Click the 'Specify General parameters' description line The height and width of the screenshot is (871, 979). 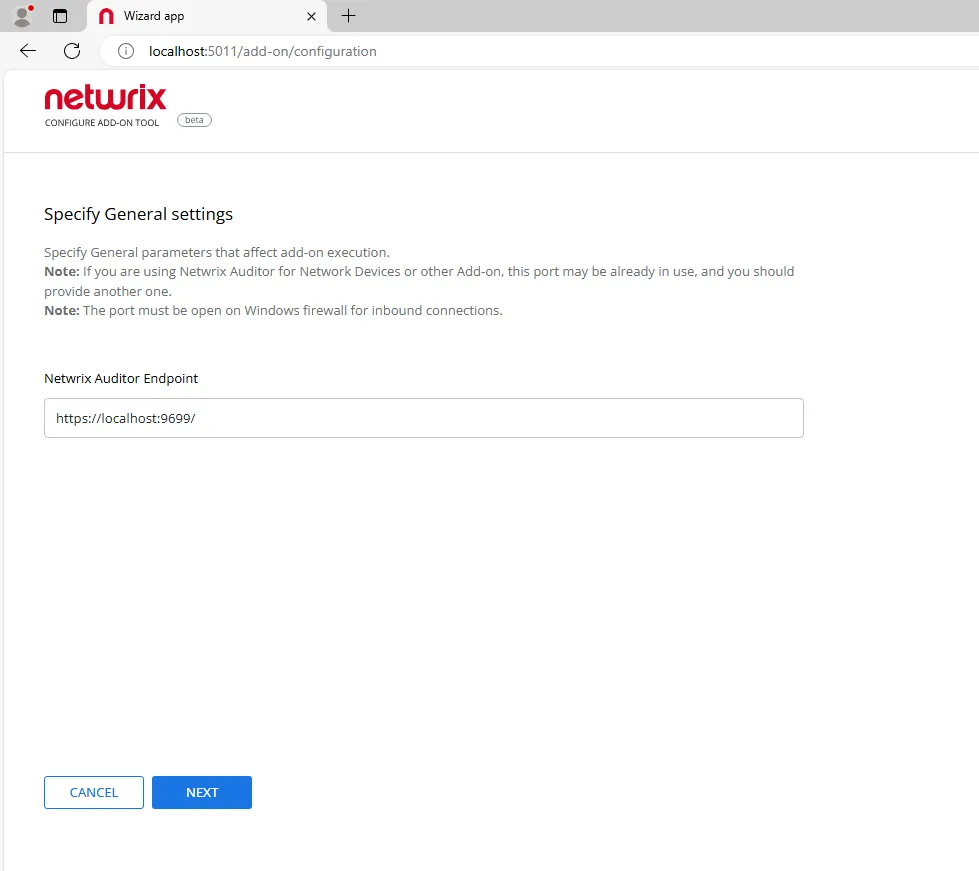[217, 252]
